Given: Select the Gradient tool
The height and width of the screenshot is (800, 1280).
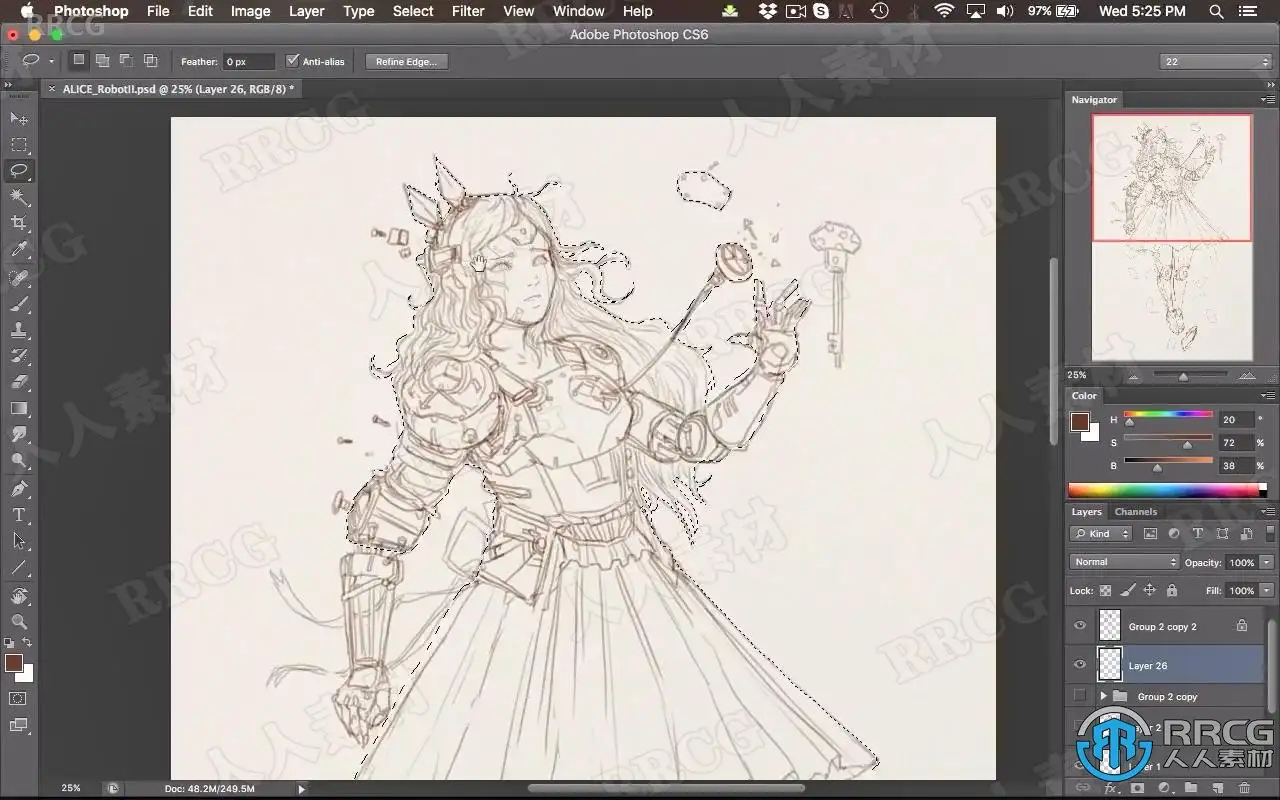Looking at the screenshot, I should [x=19, y=408].
